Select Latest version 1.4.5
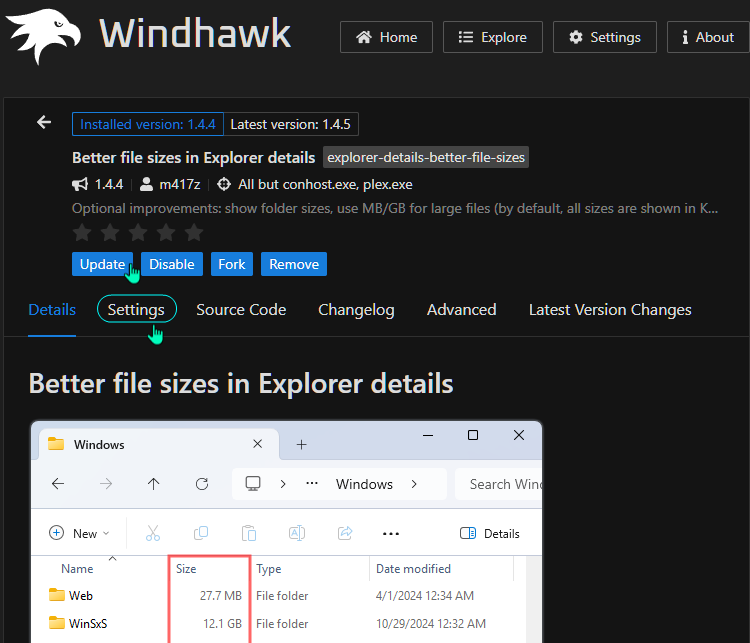The height and width of the screenshot is (643, 750). (291, 124)
